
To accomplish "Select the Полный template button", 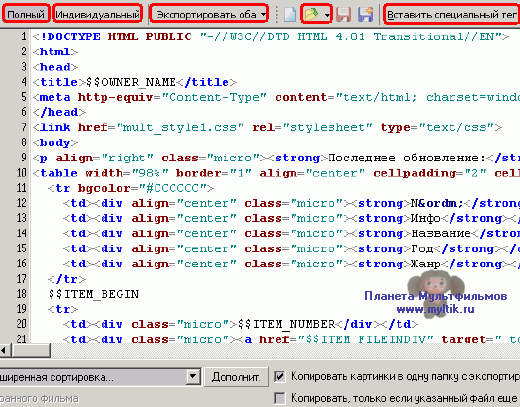I will tap(26, 14).
